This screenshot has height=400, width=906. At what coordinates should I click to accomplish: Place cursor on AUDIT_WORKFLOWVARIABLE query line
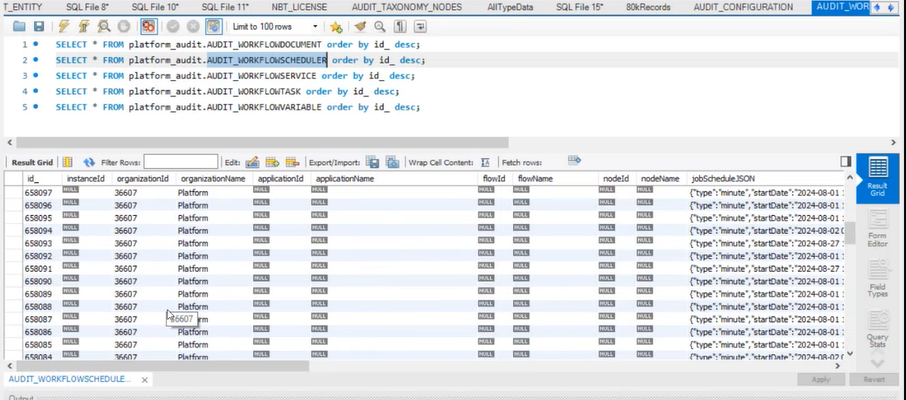pyautogui.click(x=237, y=107)
